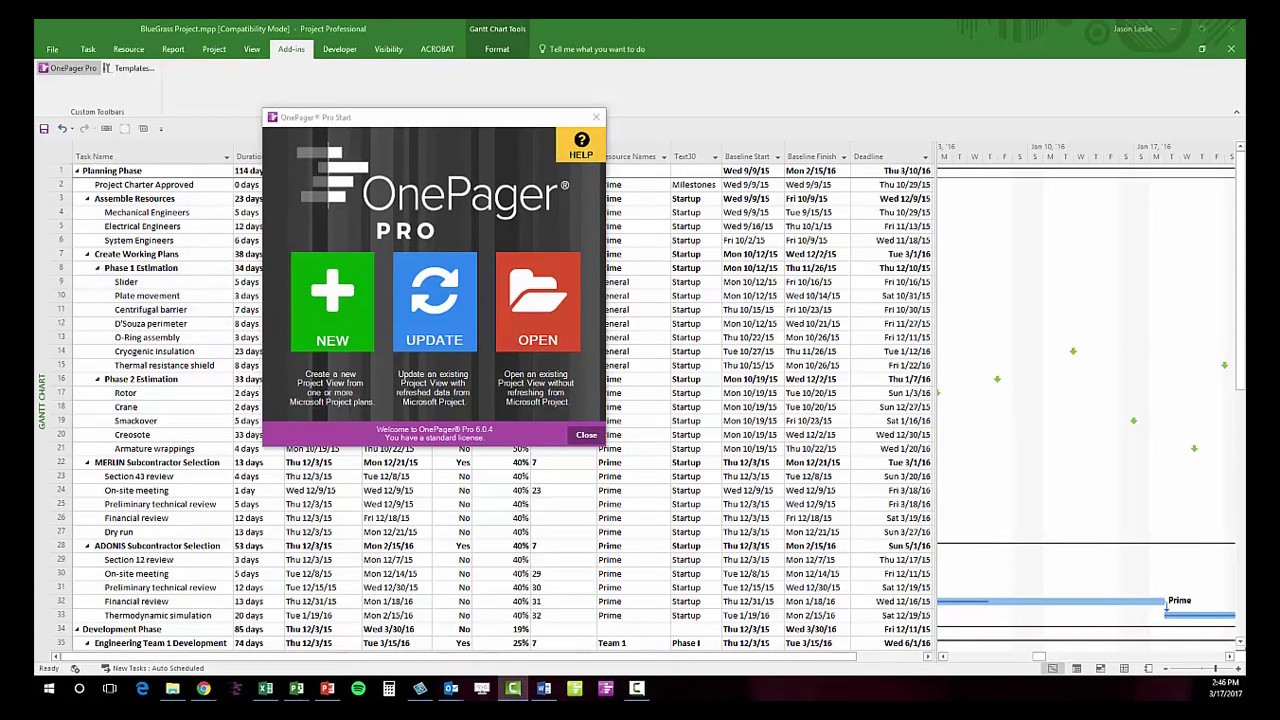Open the Report ribbon tab

(x=173, y=49)
